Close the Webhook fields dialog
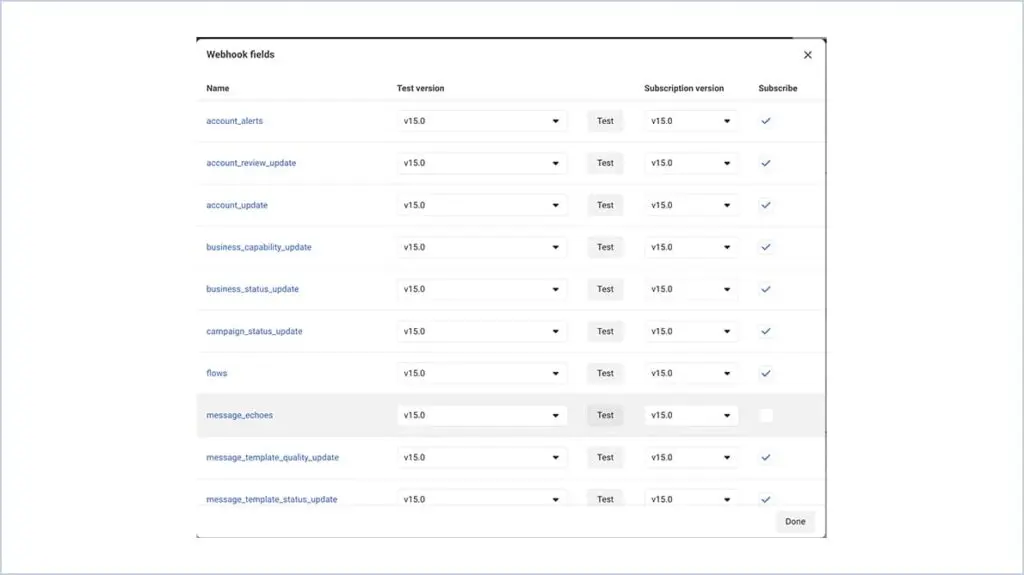 point(808,55)
